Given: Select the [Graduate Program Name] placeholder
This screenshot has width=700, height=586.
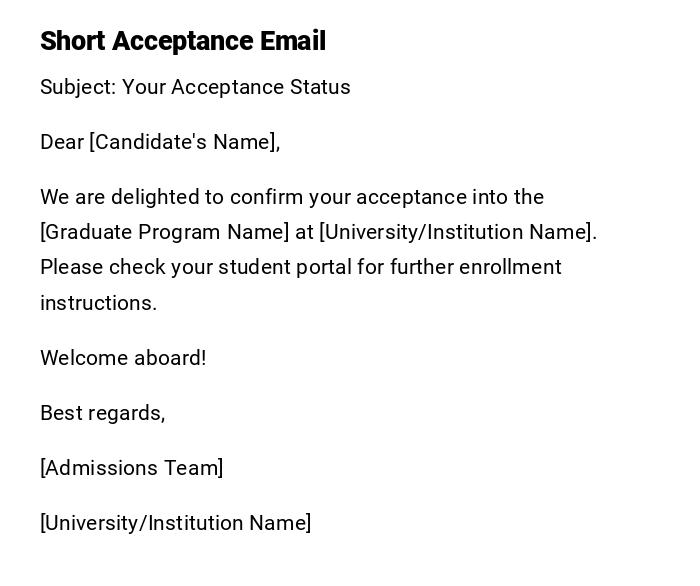Looking at the screenshot, I should coord(164,232).
